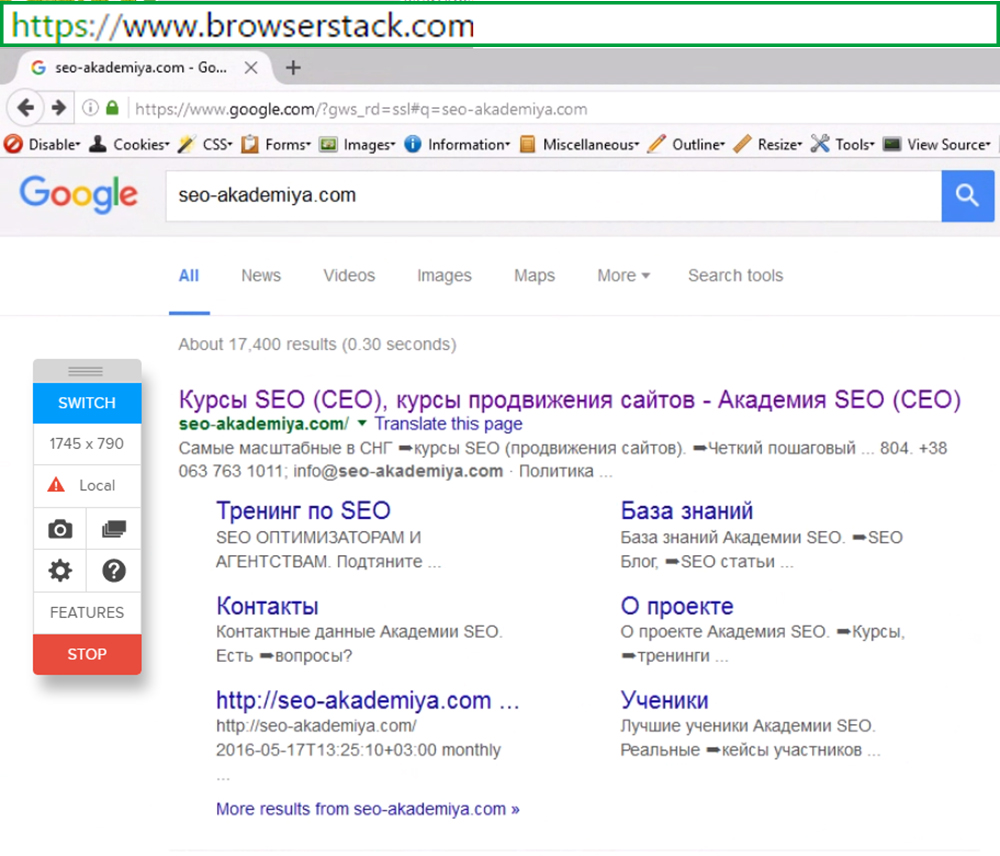Click the green padlock security icon
Viewport: 1000px width, 856px height.
[x=112, y=107]
